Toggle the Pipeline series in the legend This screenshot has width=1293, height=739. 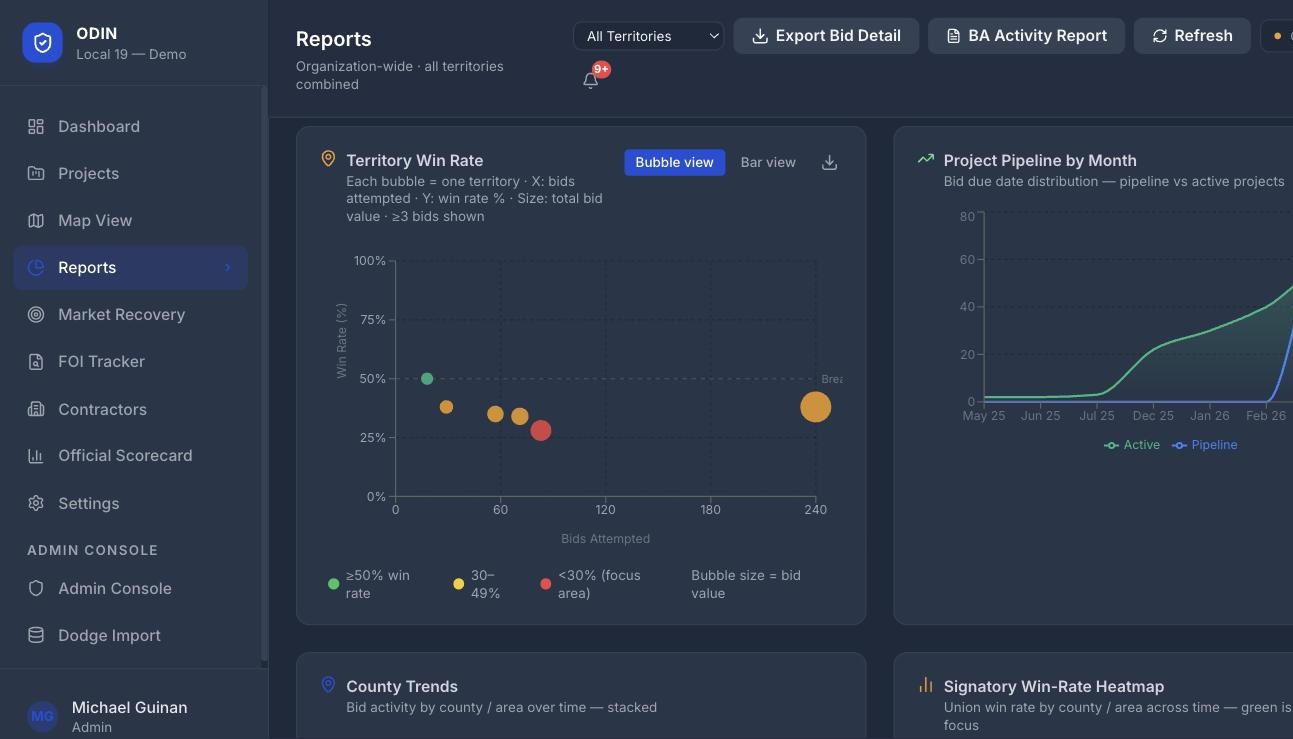point(1205,445)
